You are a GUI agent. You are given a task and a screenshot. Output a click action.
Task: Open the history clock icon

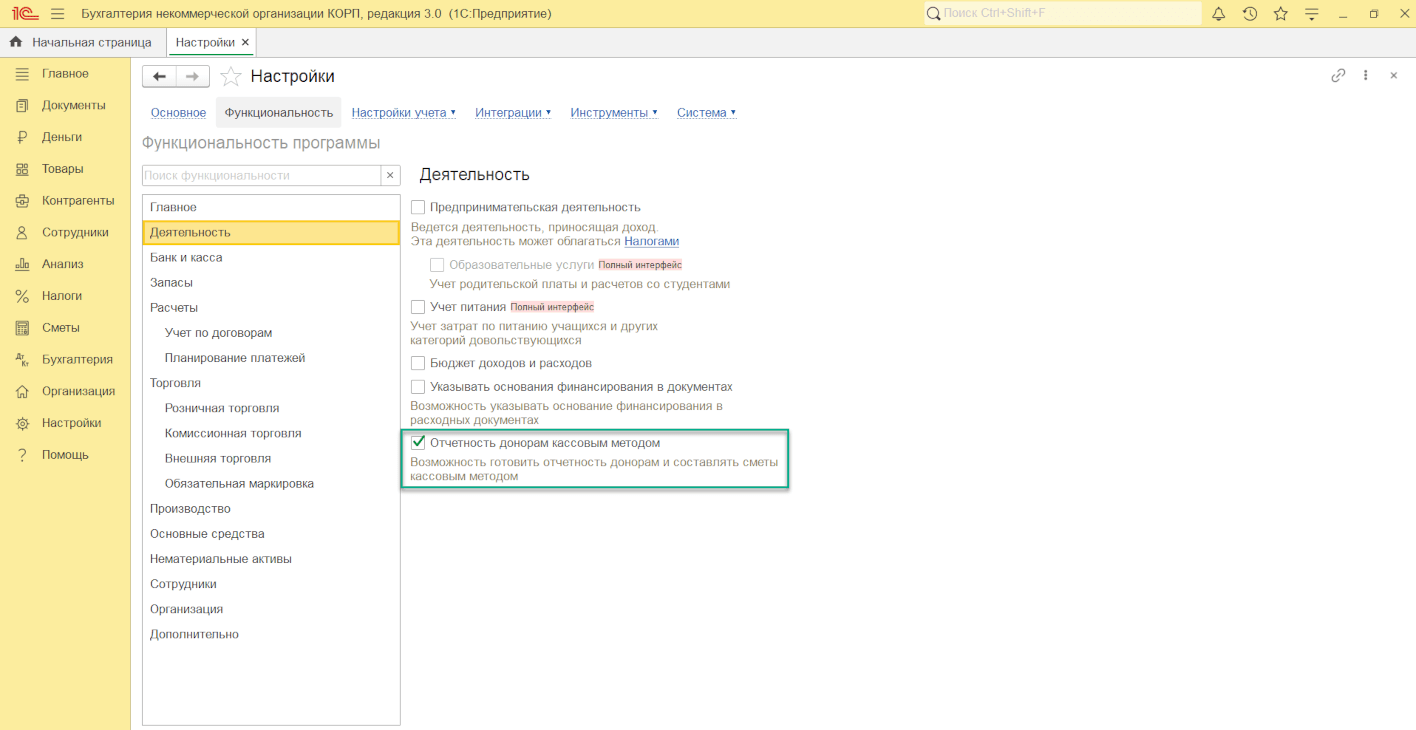[1250, 14]
